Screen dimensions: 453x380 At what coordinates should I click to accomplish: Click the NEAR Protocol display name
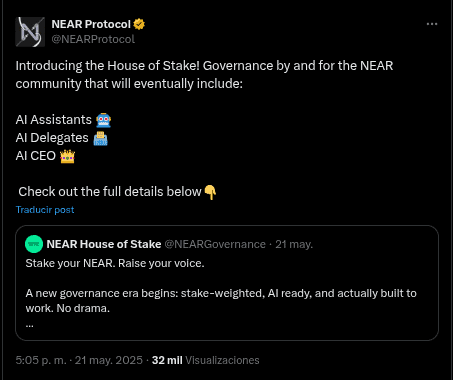pos(91,24)
